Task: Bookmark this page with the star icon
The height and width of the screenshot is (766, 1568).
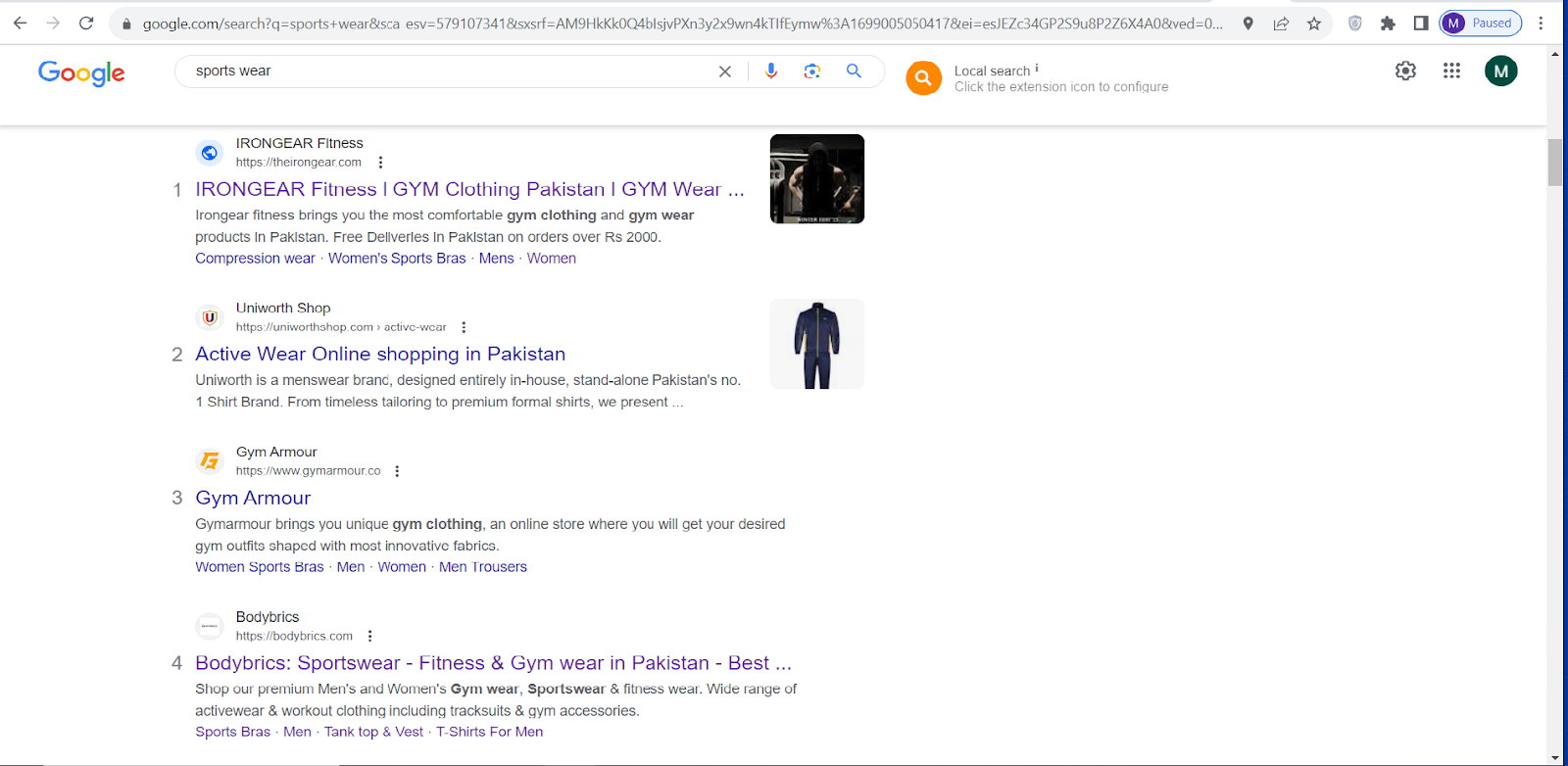Action: coord(1314,24)
